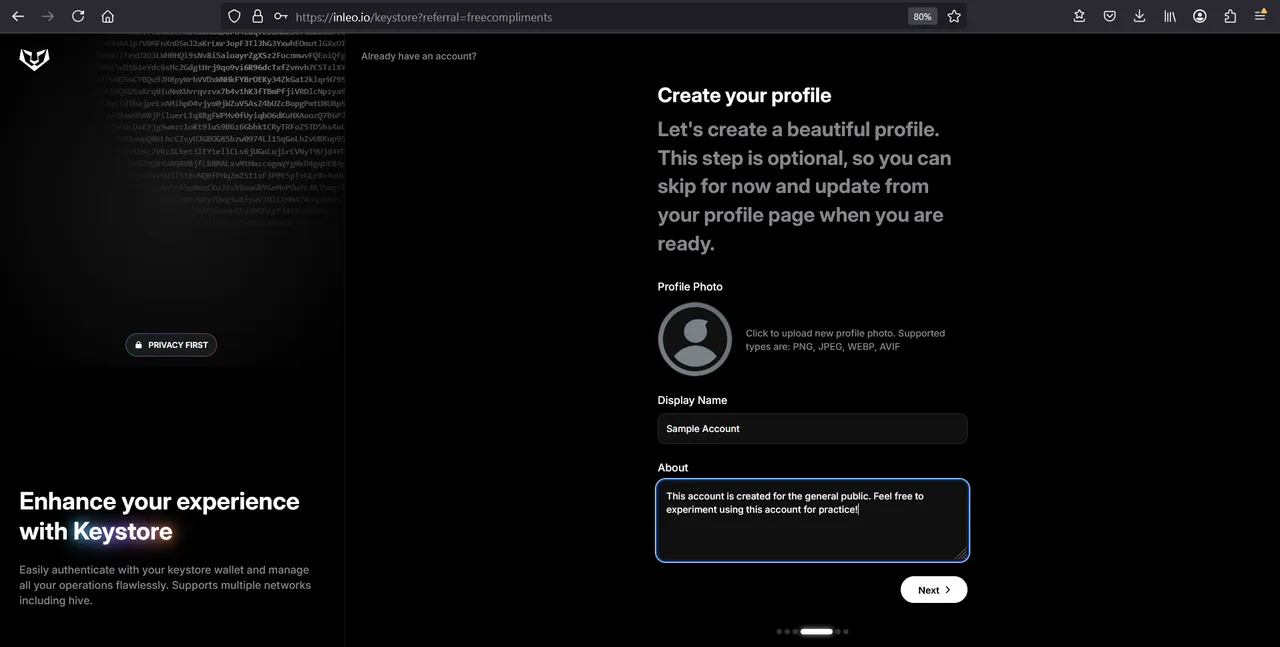Click the 'Profile Photo' label
Viewport: 1280px width, 647px height.
690,287
